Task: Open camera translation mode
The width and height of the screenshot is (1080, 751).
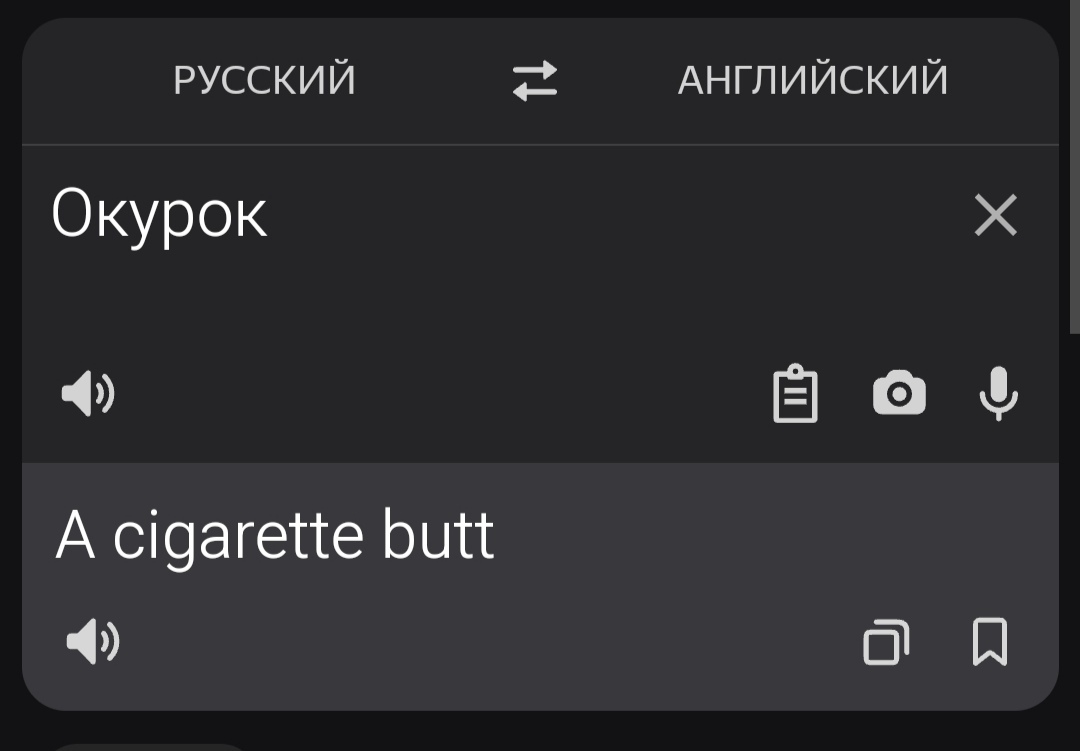Action: 899,393
